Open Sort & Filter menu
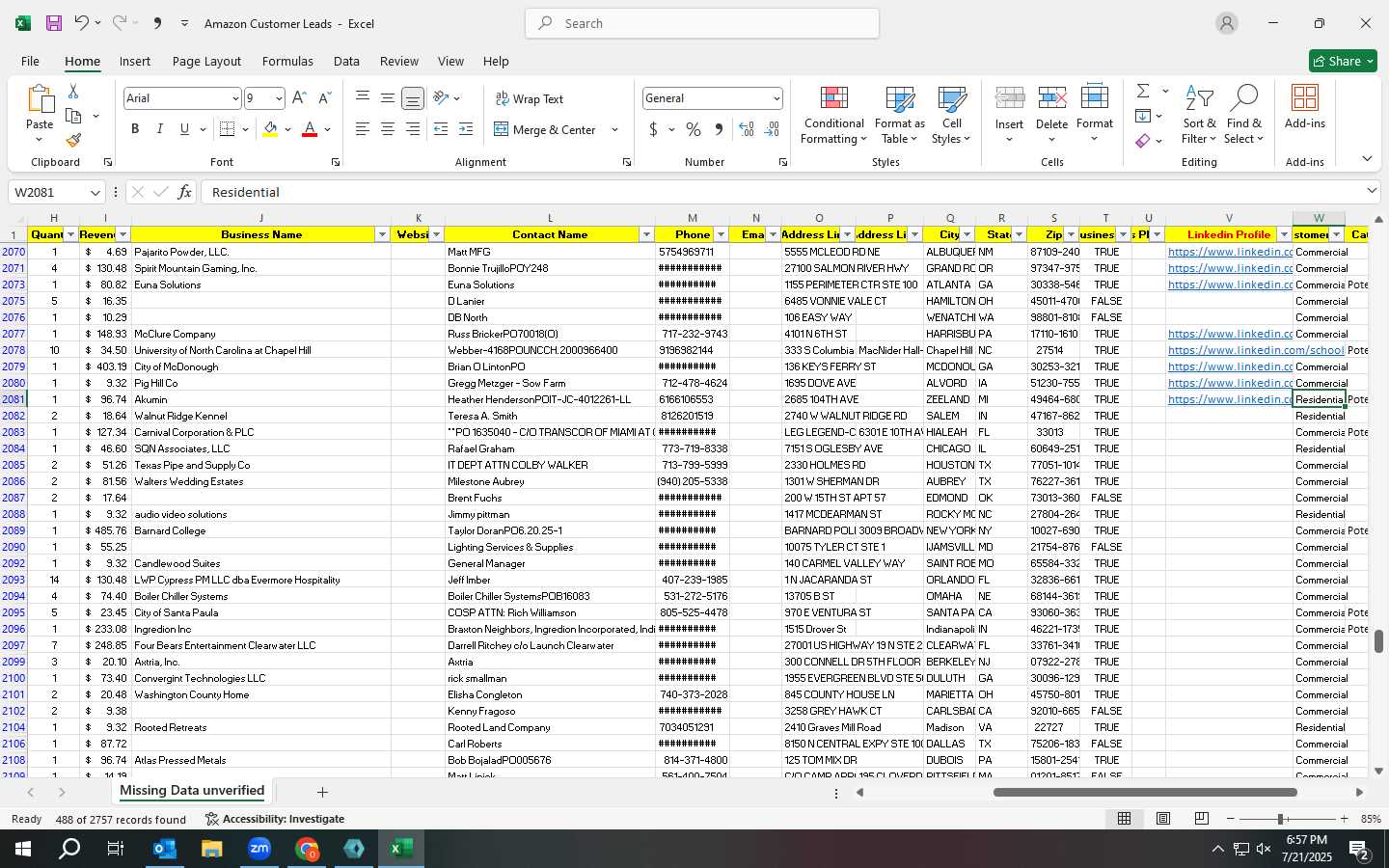 (x=1199, y=116)
